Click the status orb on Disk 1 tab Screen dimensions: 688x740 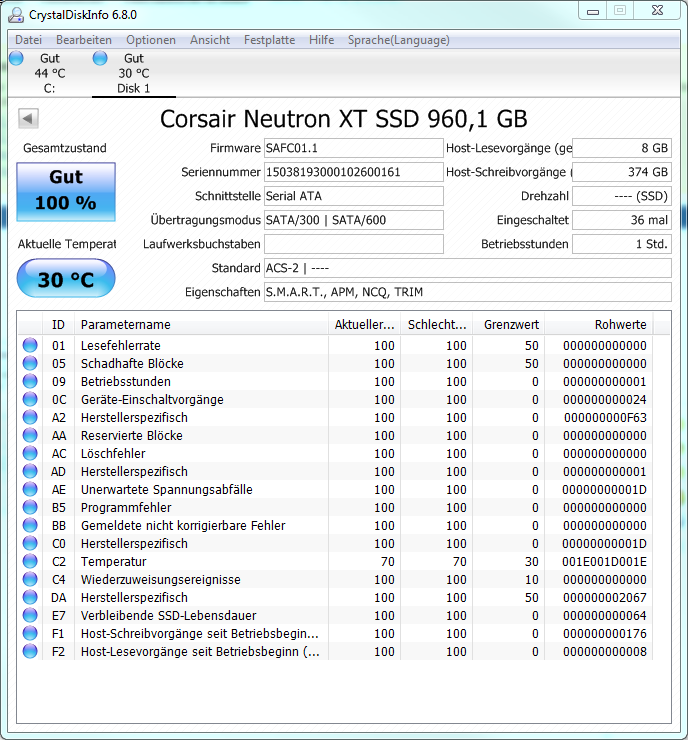[x=100, y=58]
